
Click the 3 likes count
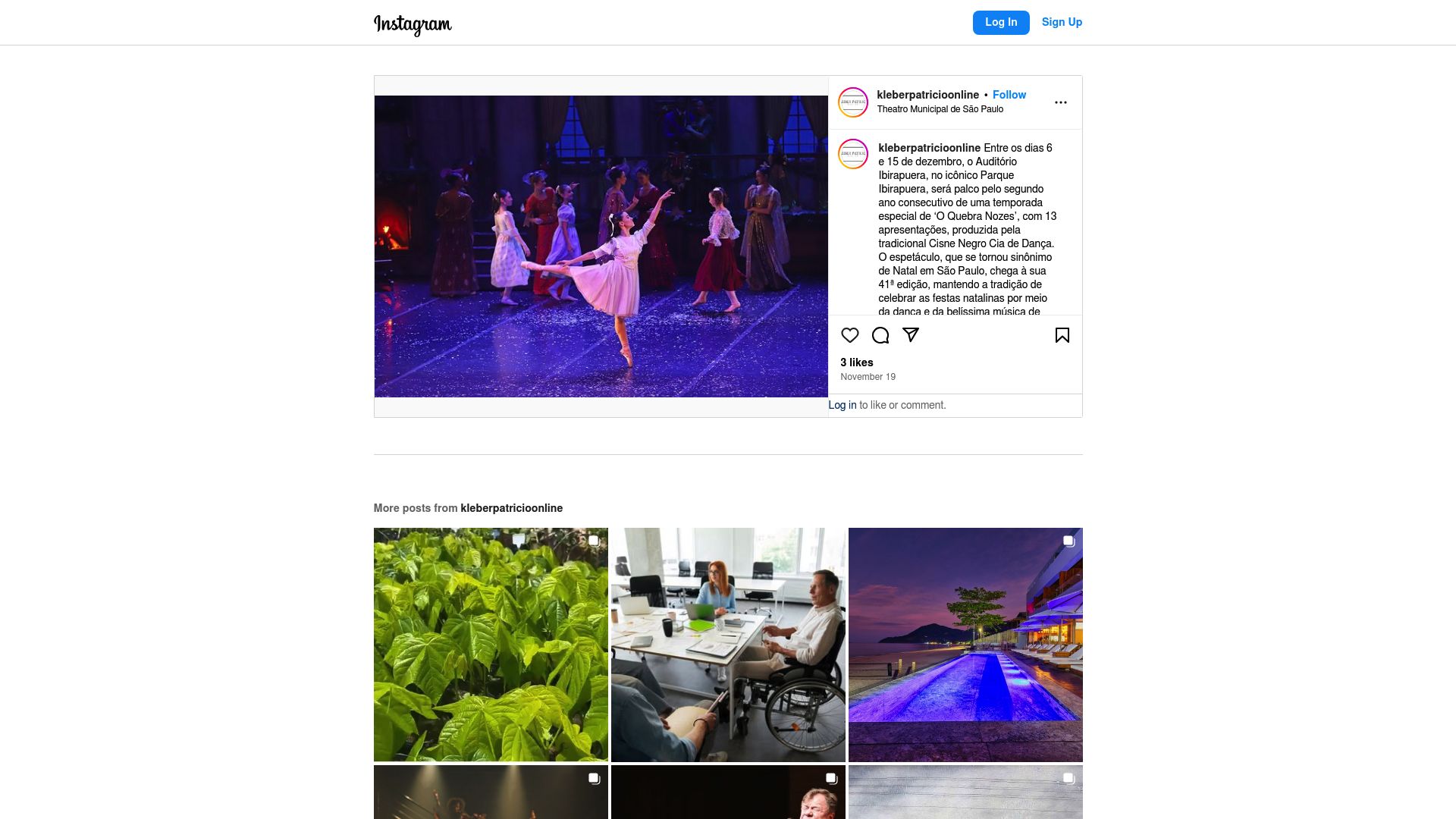click(856, 362)
